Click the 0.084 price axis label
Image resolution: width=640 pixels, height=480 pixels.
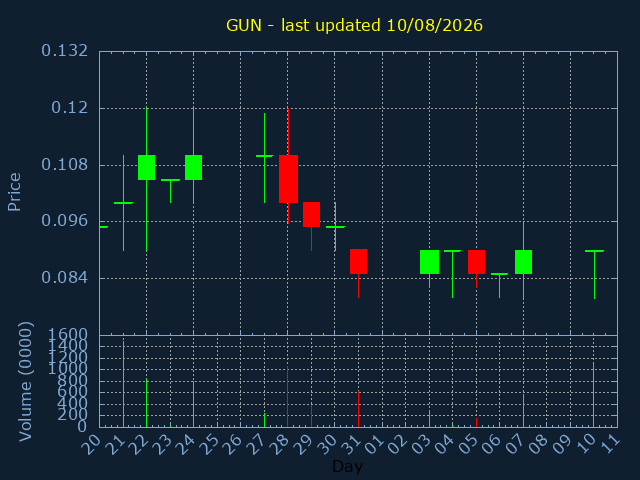tap(64, 278)
